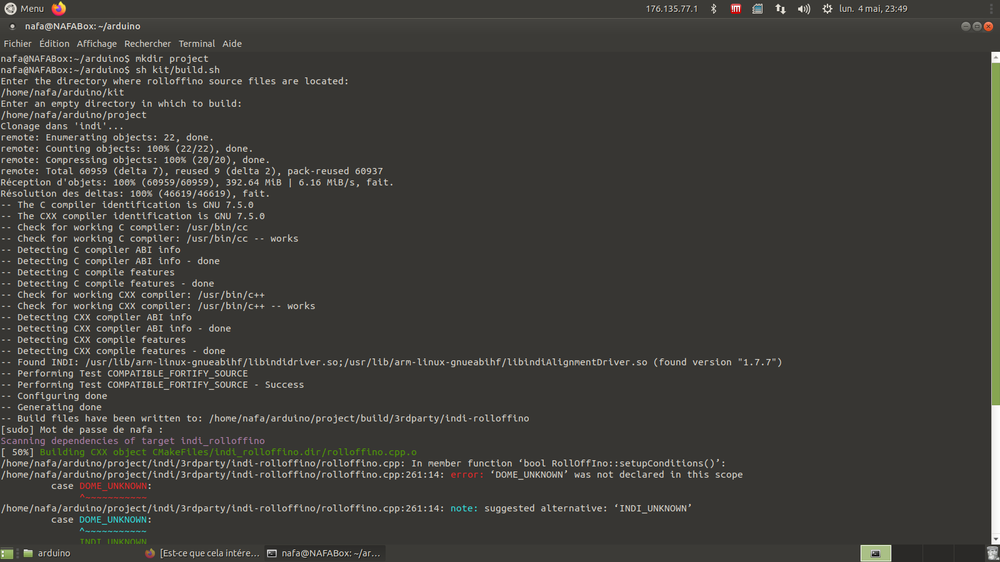Click '[sudo] Mot de passe de nafa' line
This screenshot has width=1000, height=562.
click(82, 429)
